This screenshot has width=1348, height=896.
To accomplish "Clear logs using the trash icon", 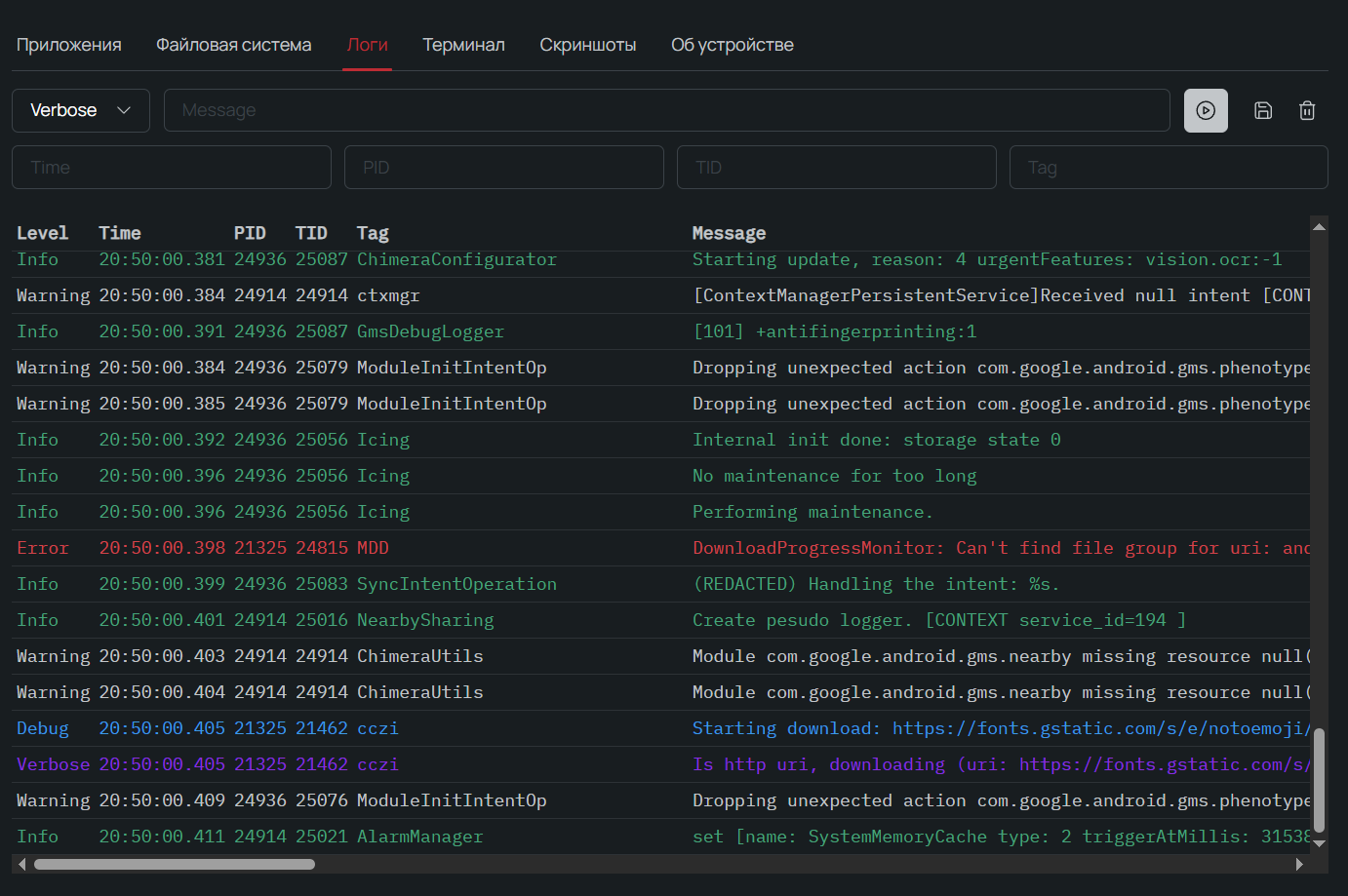I will coord(1307,110).
